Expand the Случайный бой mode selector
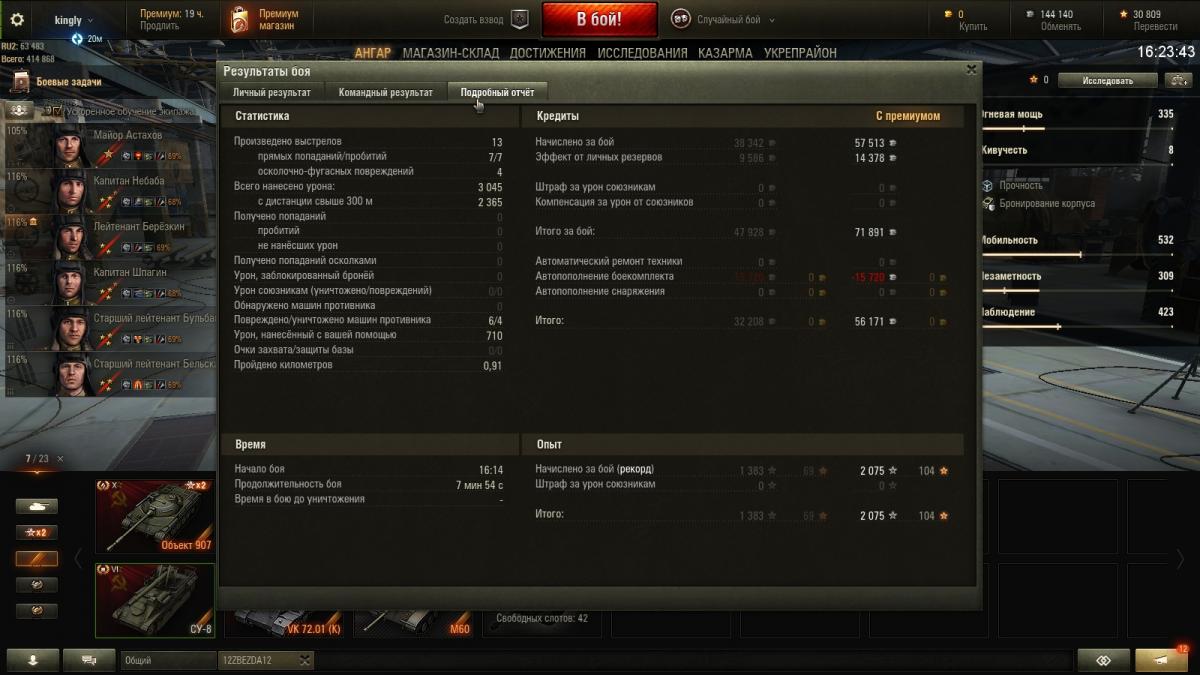The height and width of the screenshot is (675, 1200). point(726,19)
